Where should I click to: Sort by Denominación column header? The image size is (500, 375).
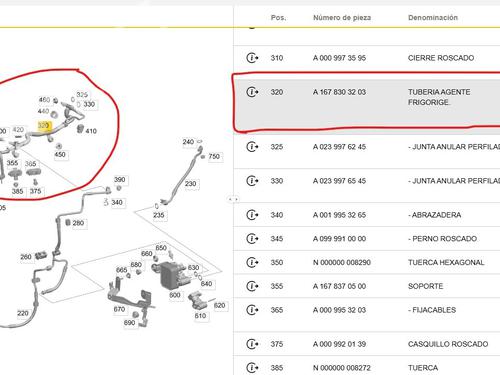click(433, 18)
